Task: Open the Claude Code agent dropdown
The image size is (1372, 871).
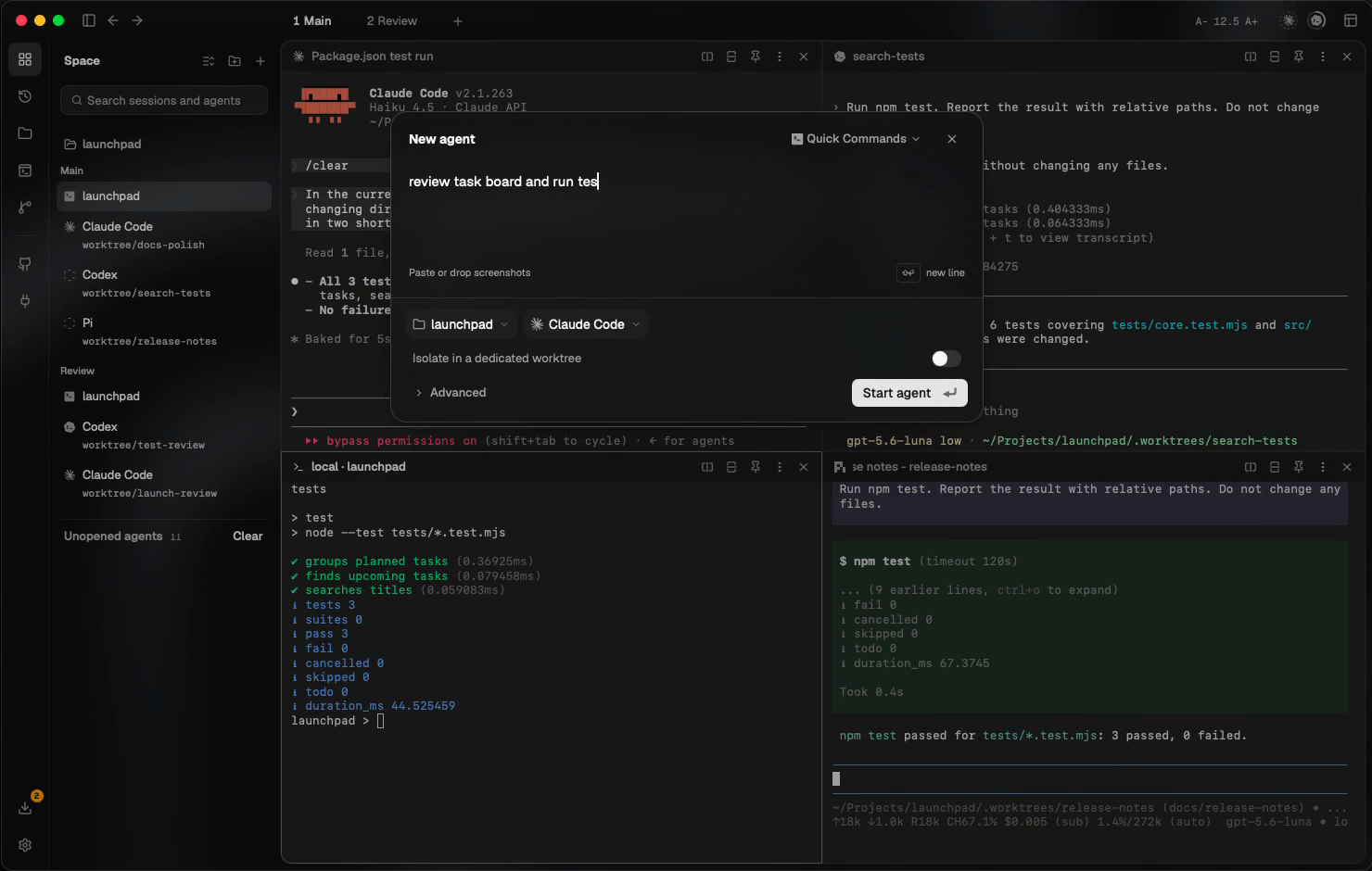Action: point(585,324)
